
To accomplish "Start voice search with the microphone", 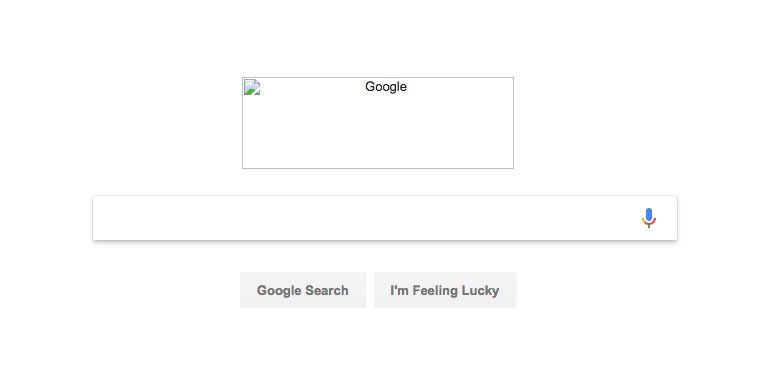I will (649, 218).
